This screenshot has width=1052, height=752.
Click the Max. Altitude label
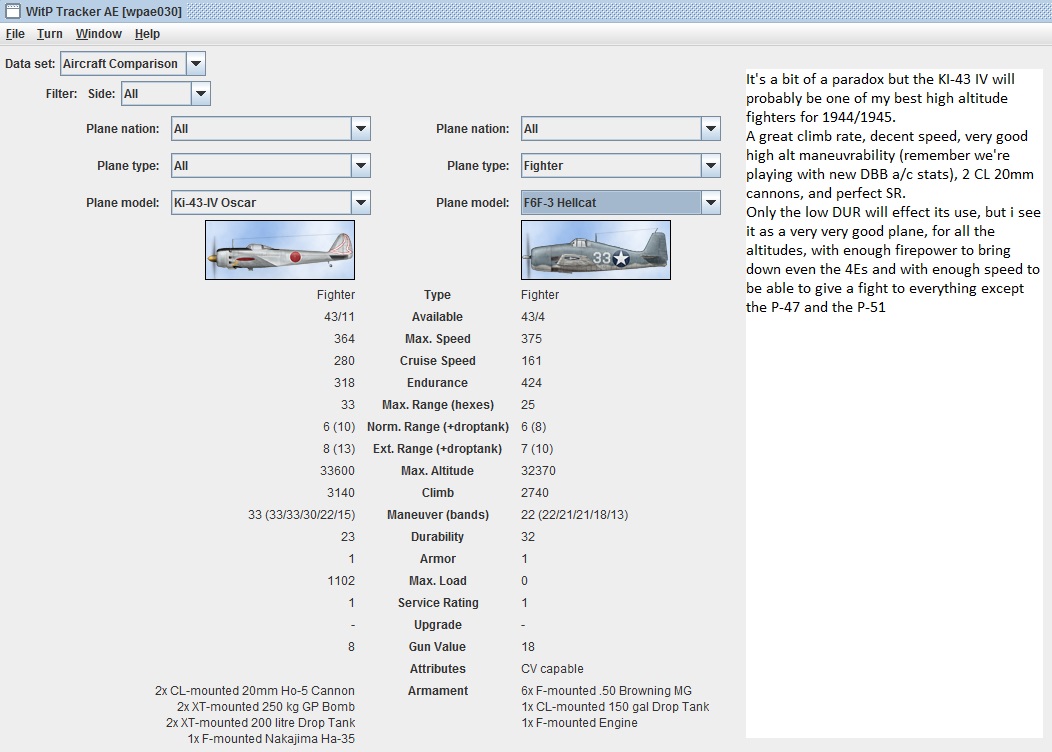[437, 471]
